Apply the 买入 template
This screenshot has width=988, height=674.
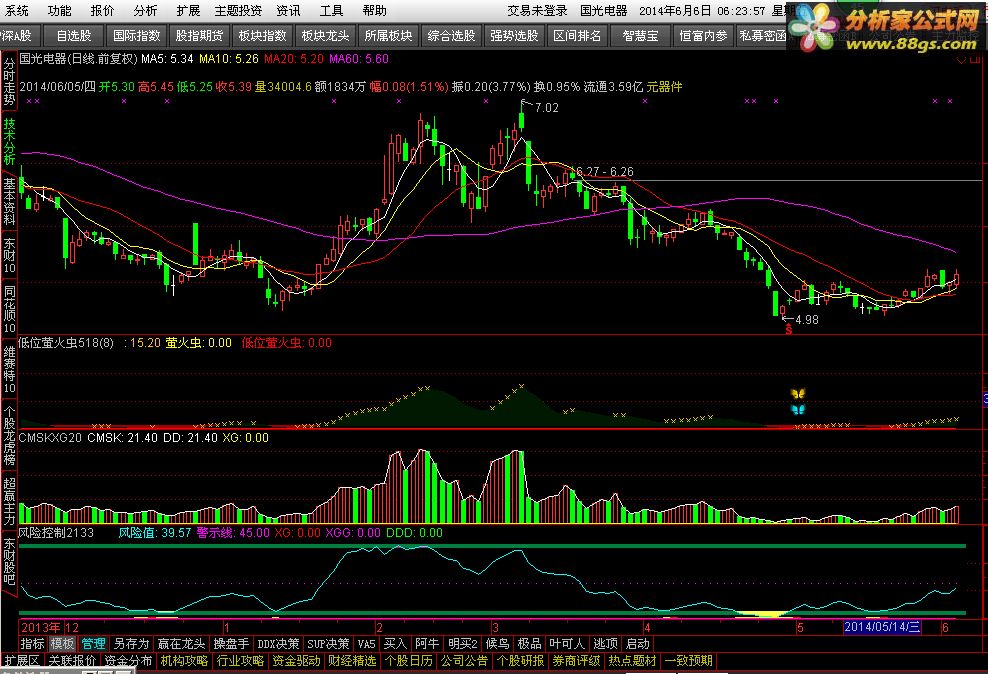point(395,644)
